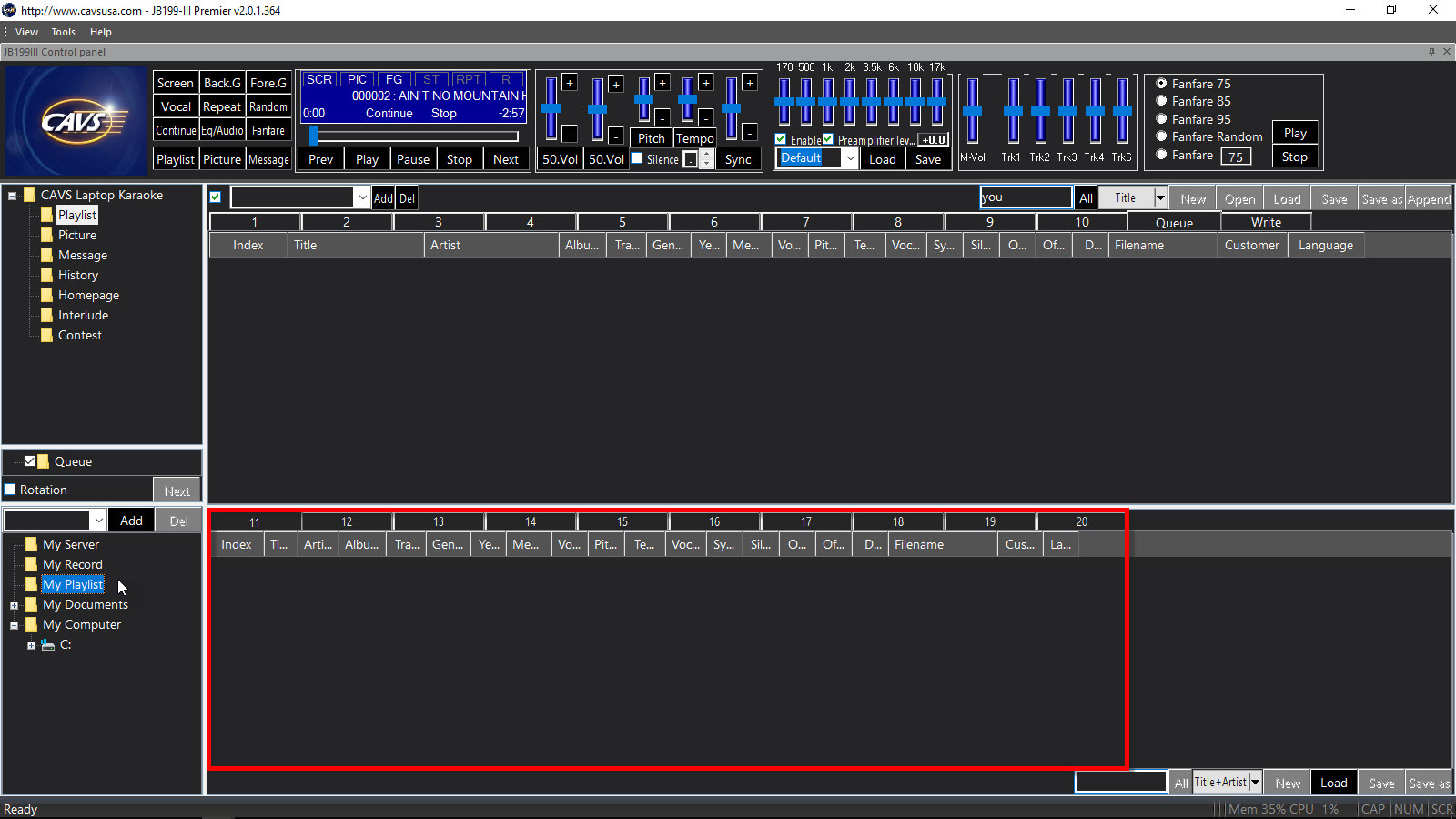Expand the C: drive node
The width and height of the screenshot is (1456, 819).
pos(31,645)
